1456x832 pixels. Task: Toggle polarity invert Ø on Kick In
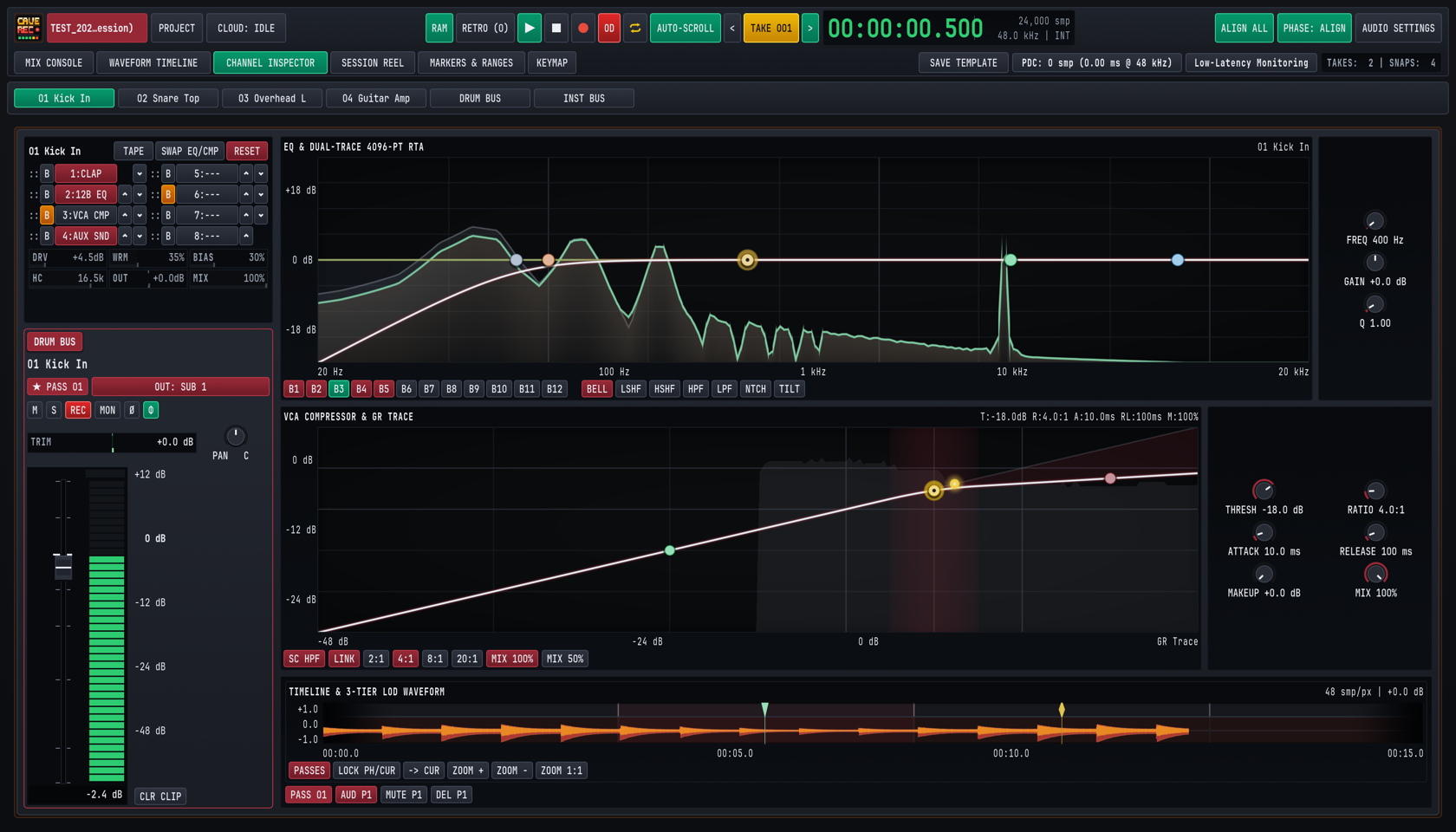click(132, 410)
